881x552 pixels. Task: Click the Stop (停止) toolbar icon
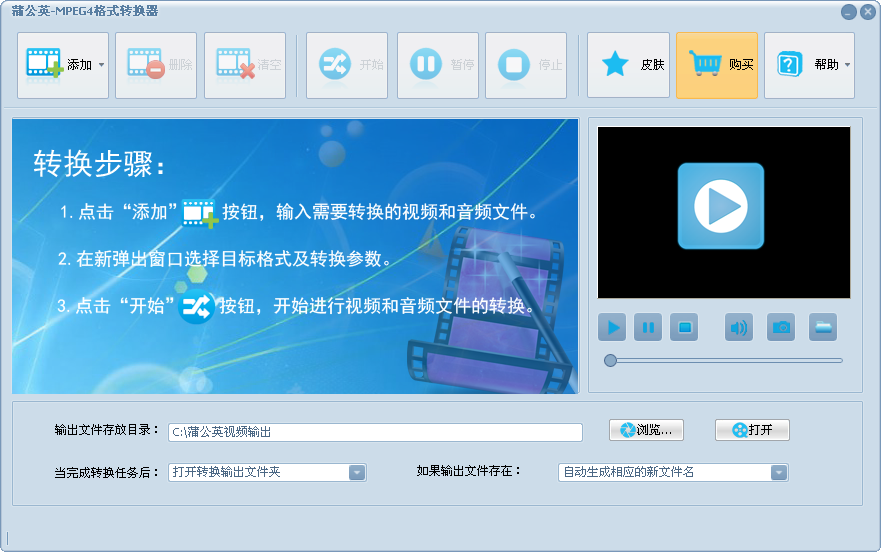(514, 65)
